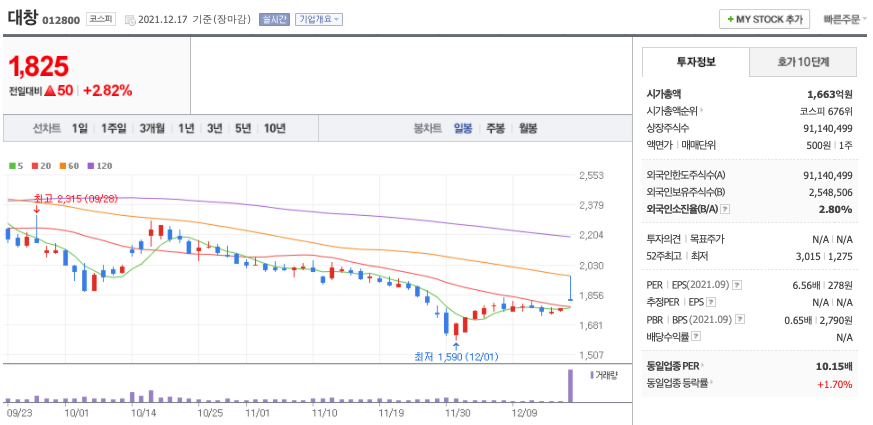Screen dimensions: 873x425
Task: Click the help icon next to PER EPS(2021.09)
Action: click(737, 285)
